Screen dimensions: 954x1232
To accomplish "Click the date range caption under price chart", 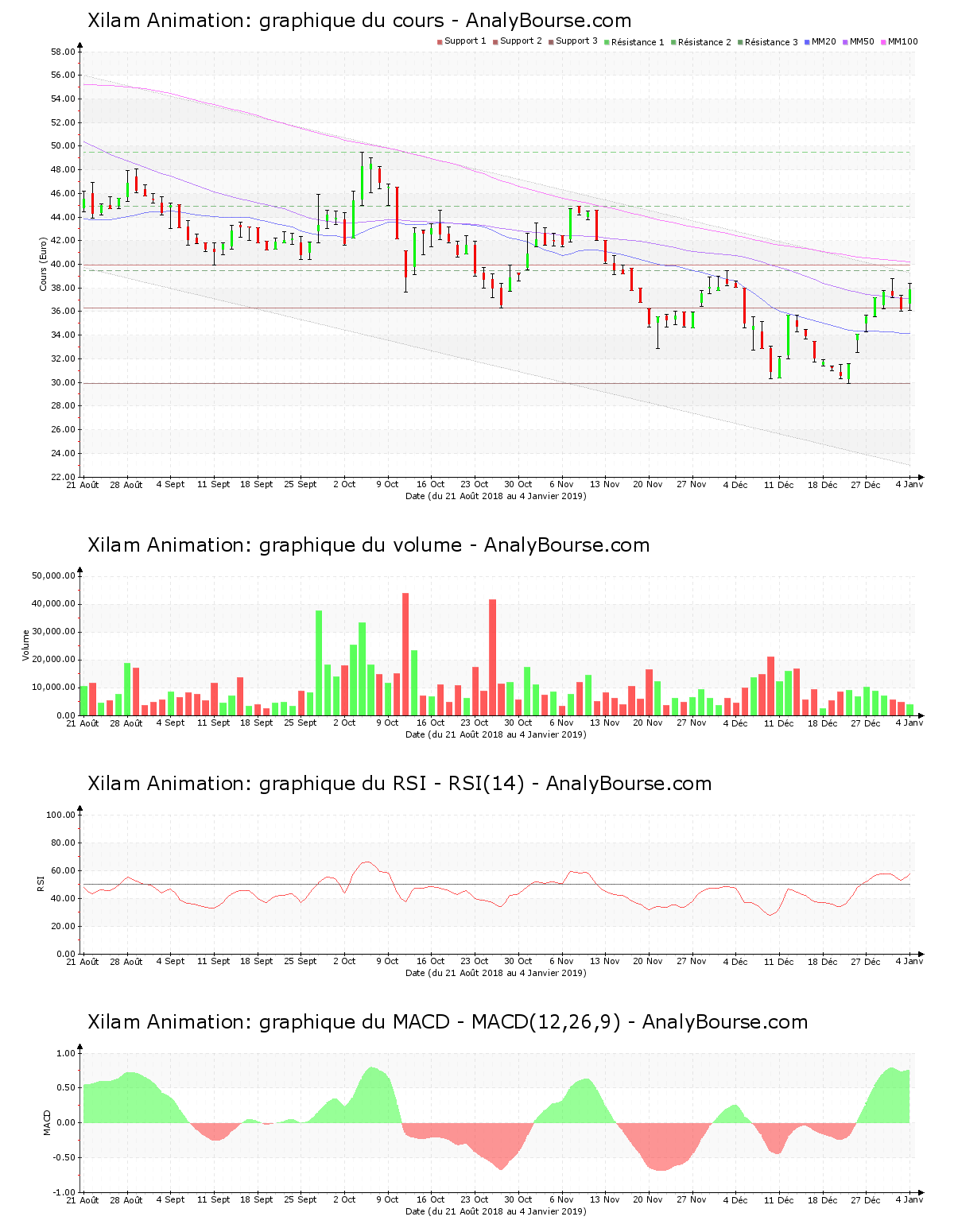I will (496, 496).
